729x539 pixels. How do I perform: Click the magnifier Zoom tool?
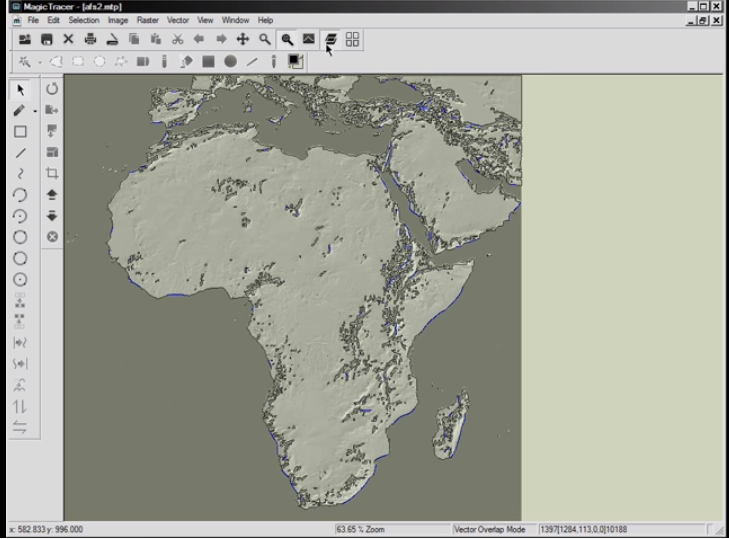coord(265,39)
